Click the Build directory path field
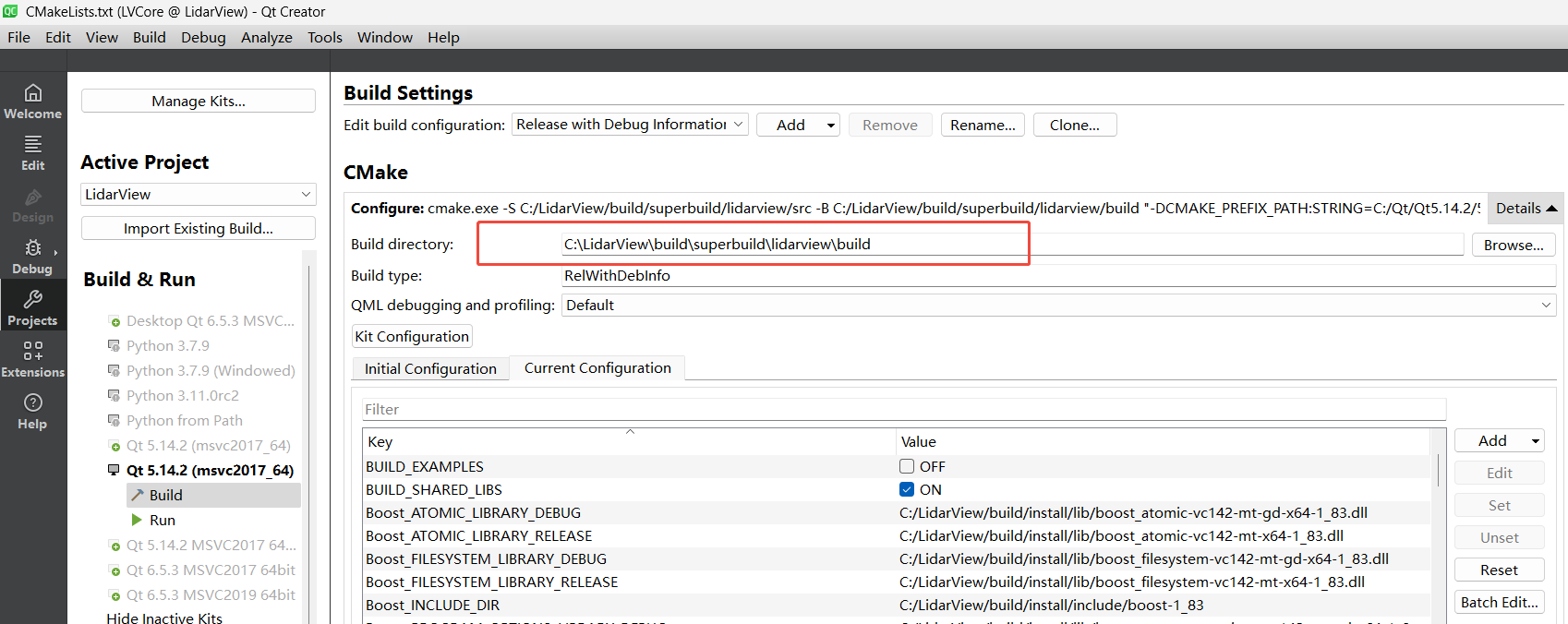 (1012, 244)
